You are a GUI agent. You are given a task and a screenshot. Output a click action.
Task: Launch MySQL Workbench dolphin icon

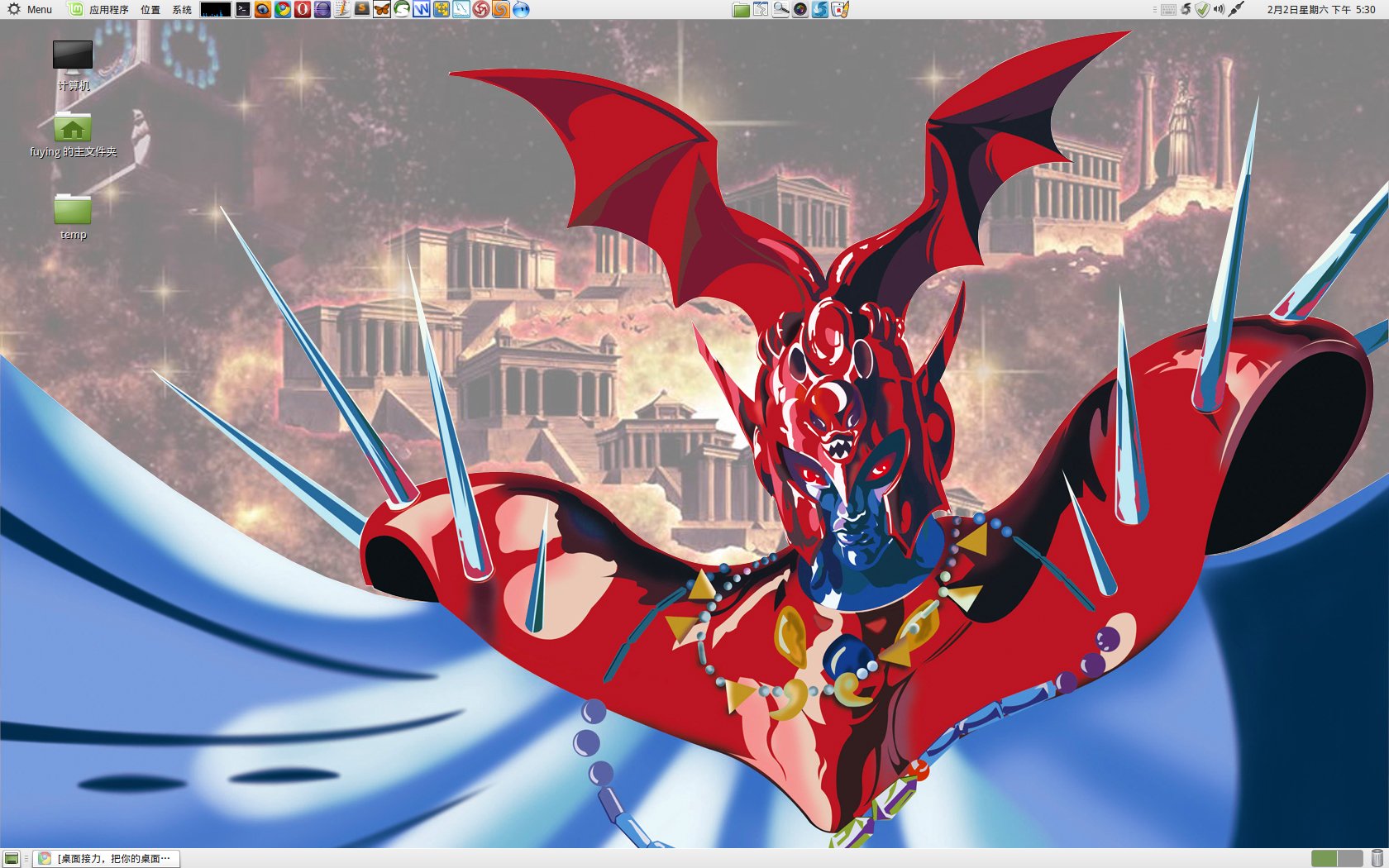[x=461, y=9]
